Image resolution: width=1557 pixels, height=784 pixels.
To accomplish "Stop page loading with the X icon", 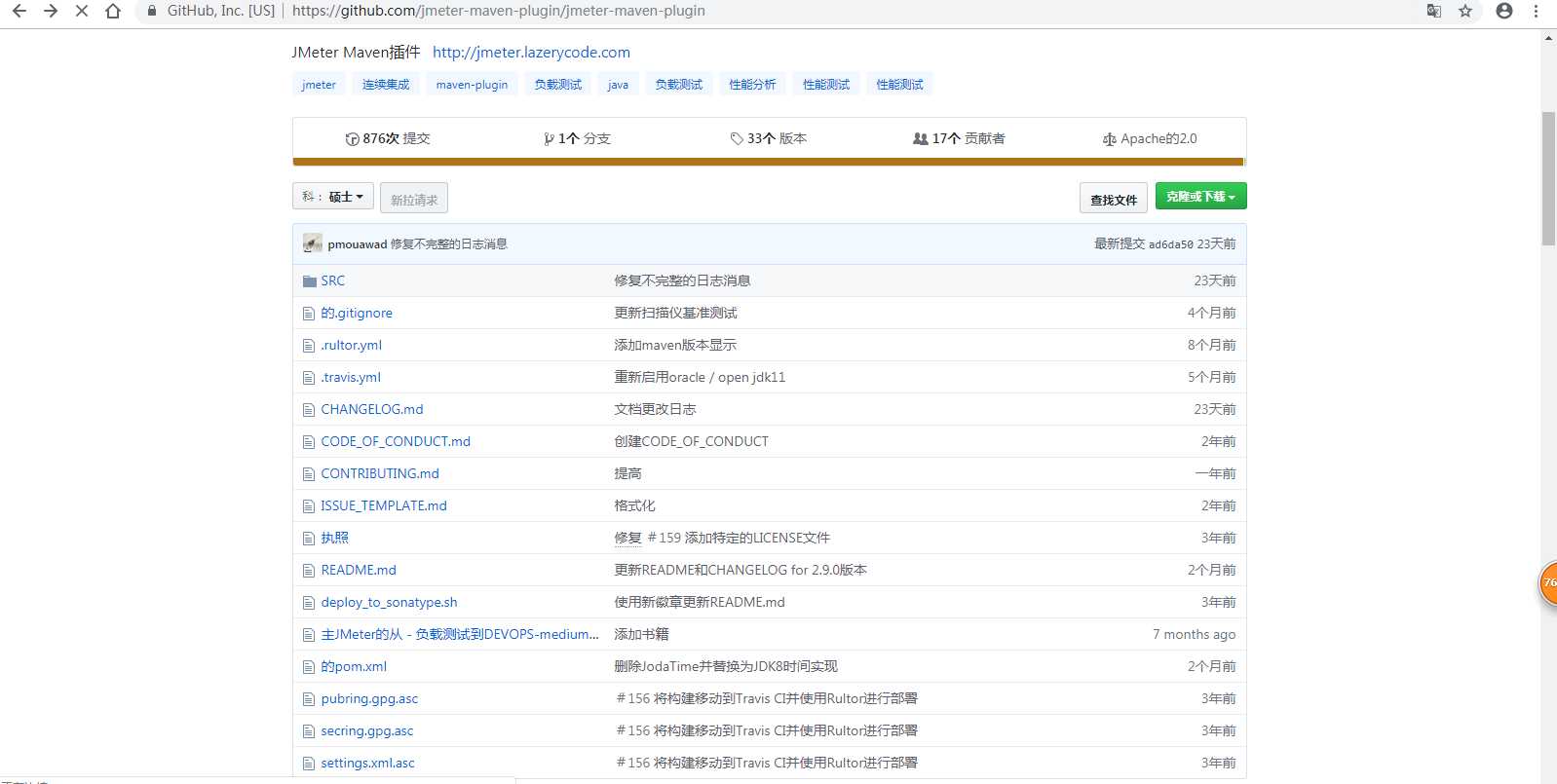I will pos(82,11).
